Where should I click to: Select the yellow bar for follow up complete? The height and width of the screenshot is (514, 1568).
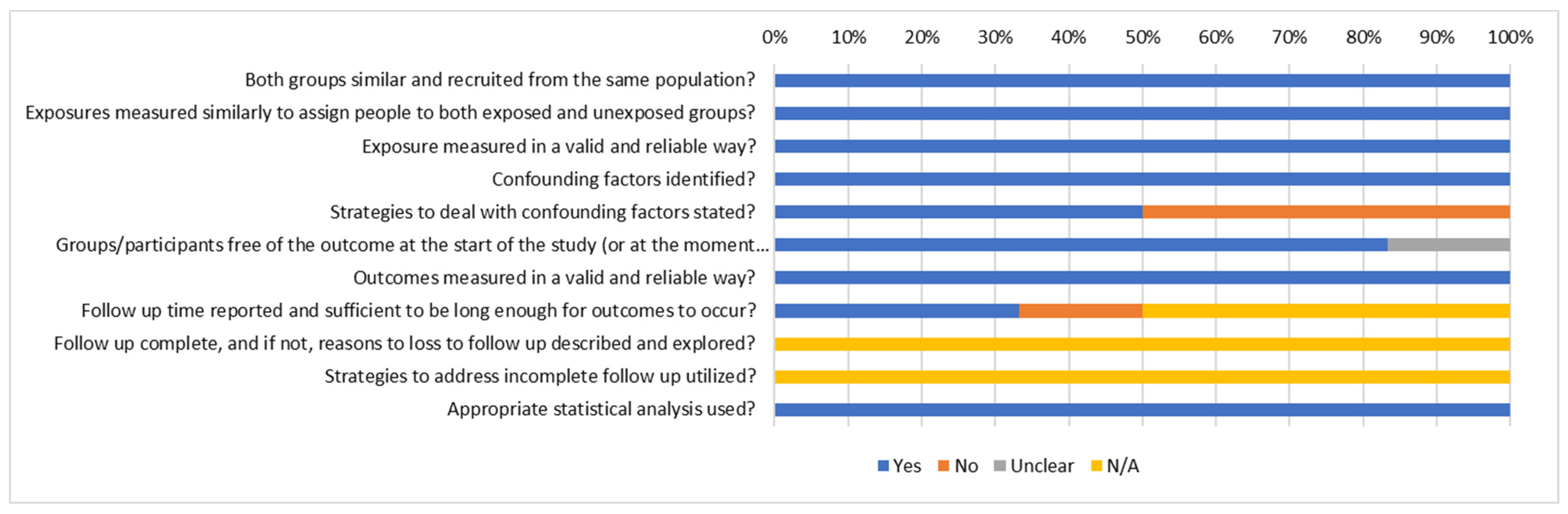pos(1142,344)
